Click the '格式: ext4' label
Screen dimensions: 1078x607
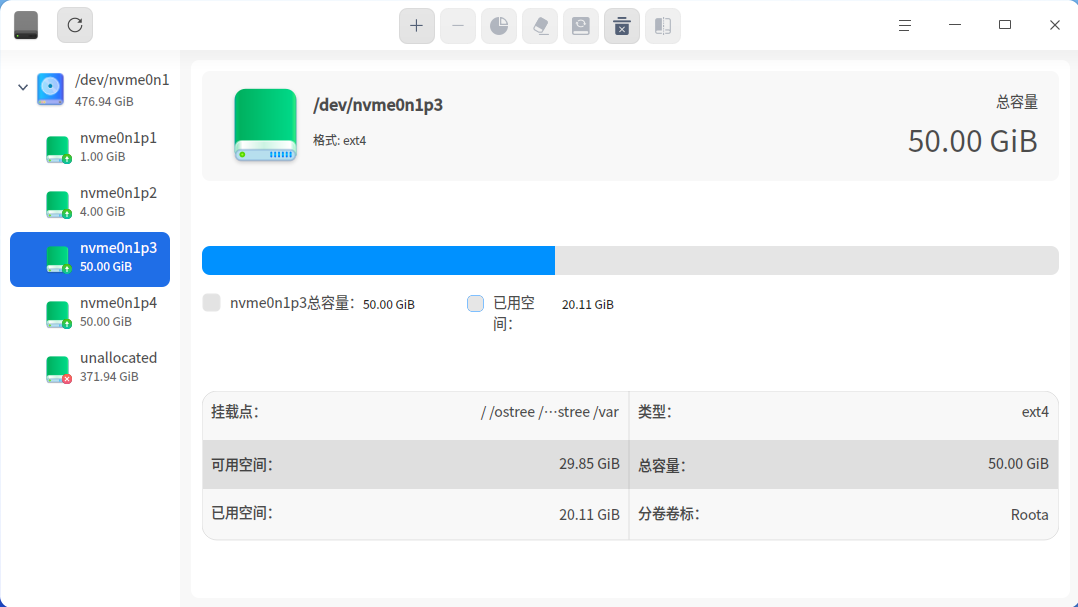tap(340, 140)
